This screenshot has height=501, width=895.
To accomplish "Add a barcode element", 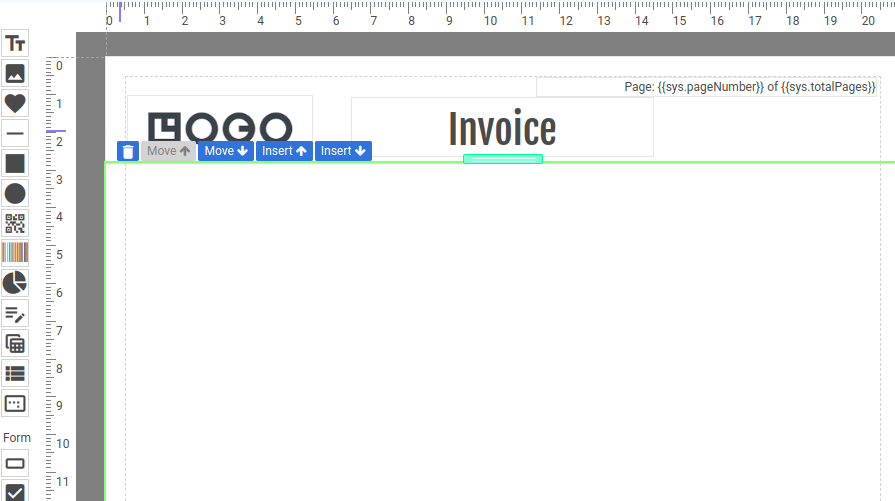I will click(15, 253).
